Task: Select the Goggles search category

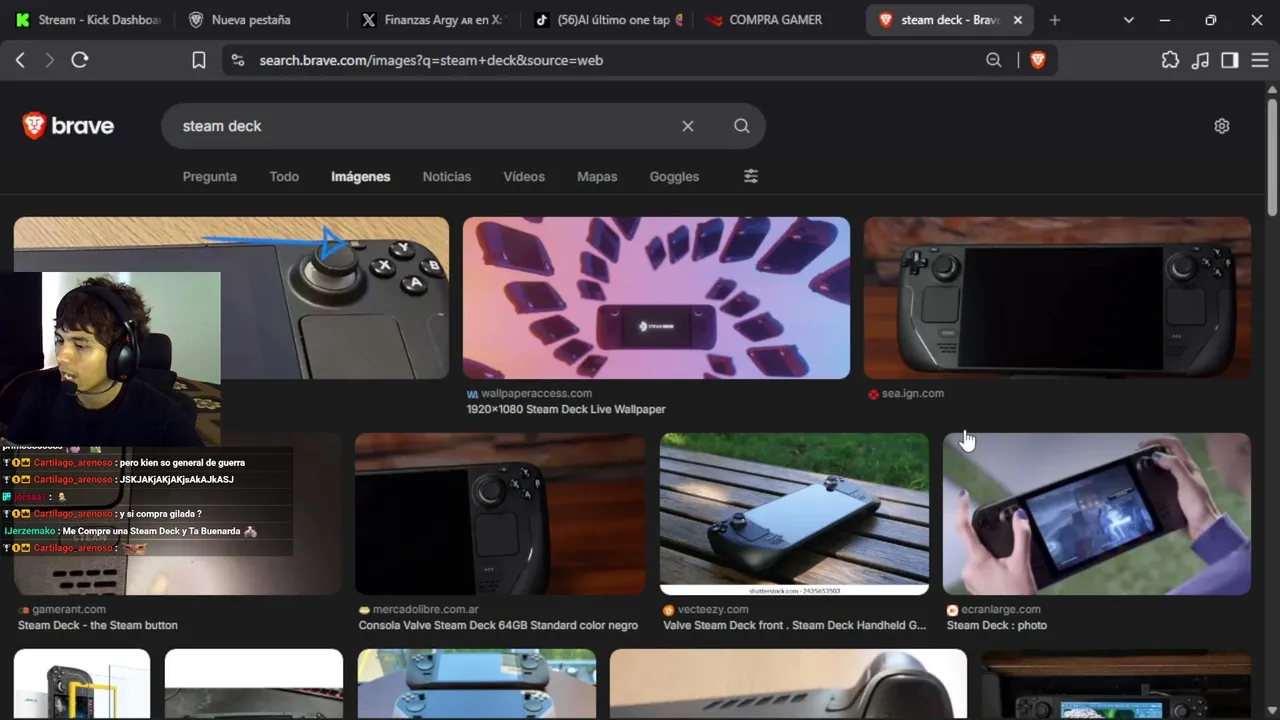Action: [x=674, y=176]
